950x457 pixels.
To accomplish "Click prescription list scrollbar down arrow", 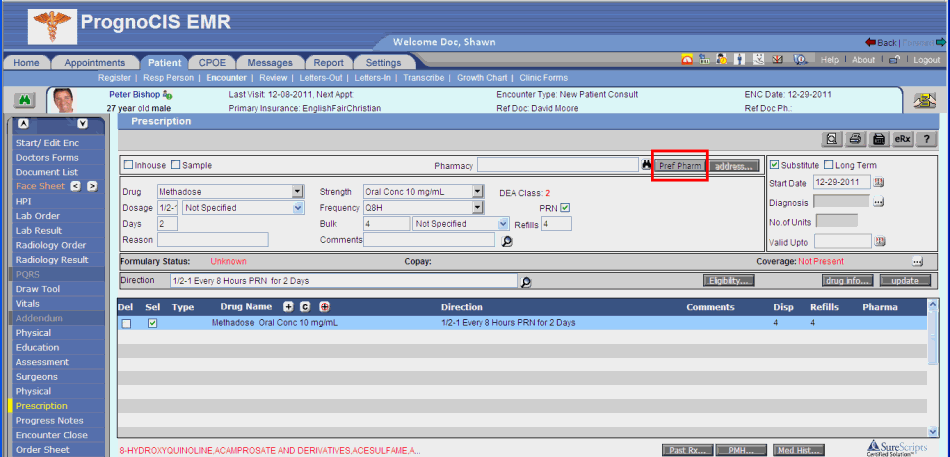I will click(932, 432).
